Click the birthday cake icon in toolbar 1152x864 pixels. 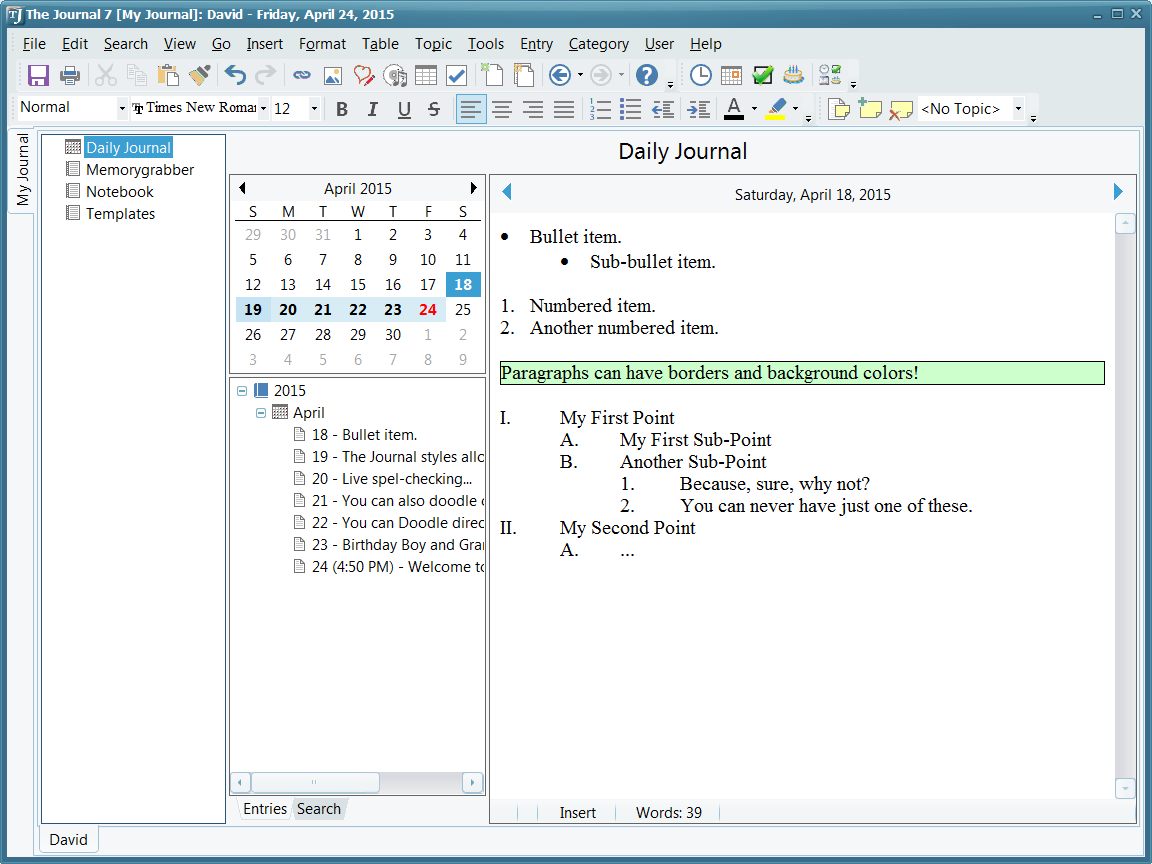(793, 75)
